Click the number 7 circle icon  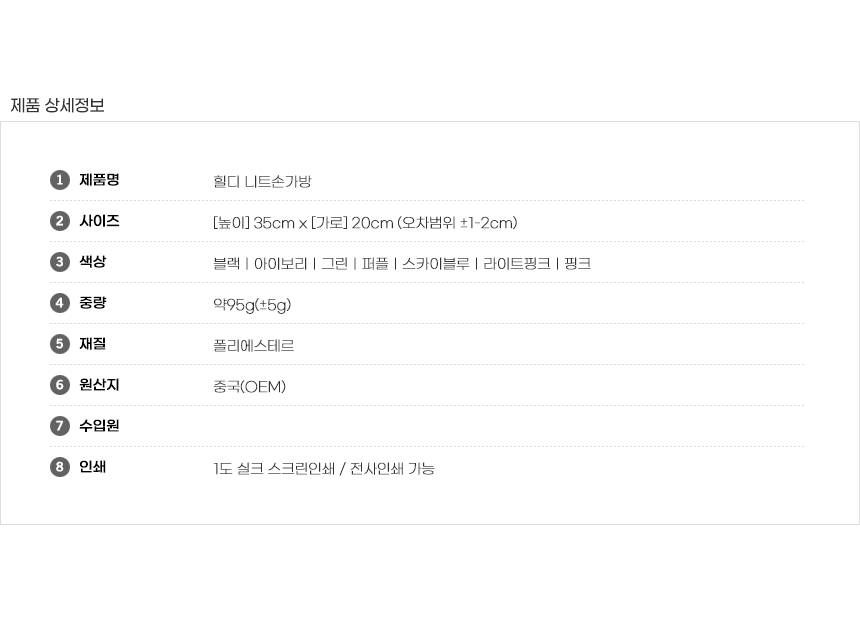pos(59,426)
